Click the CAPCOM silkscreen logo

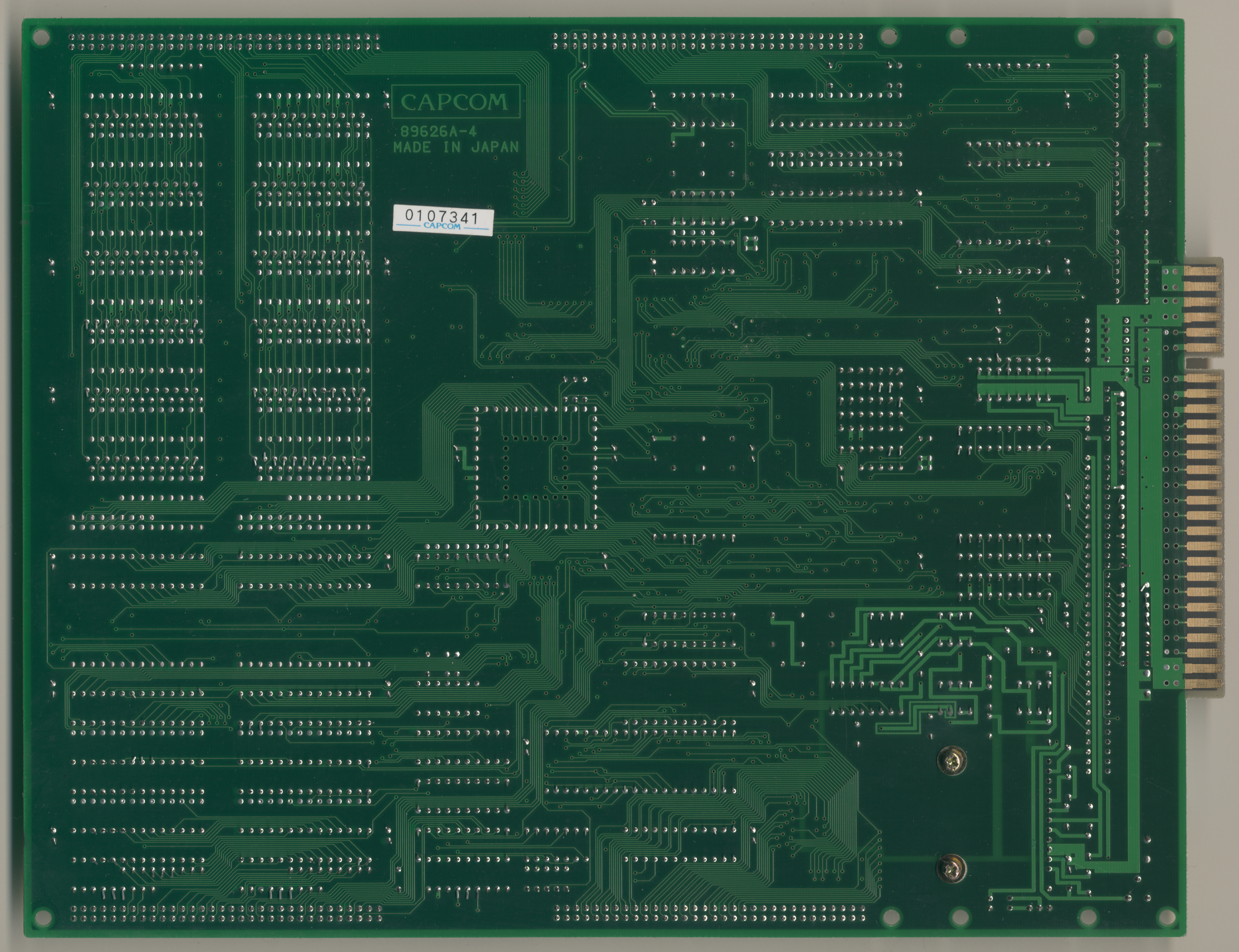click(455, 102)
